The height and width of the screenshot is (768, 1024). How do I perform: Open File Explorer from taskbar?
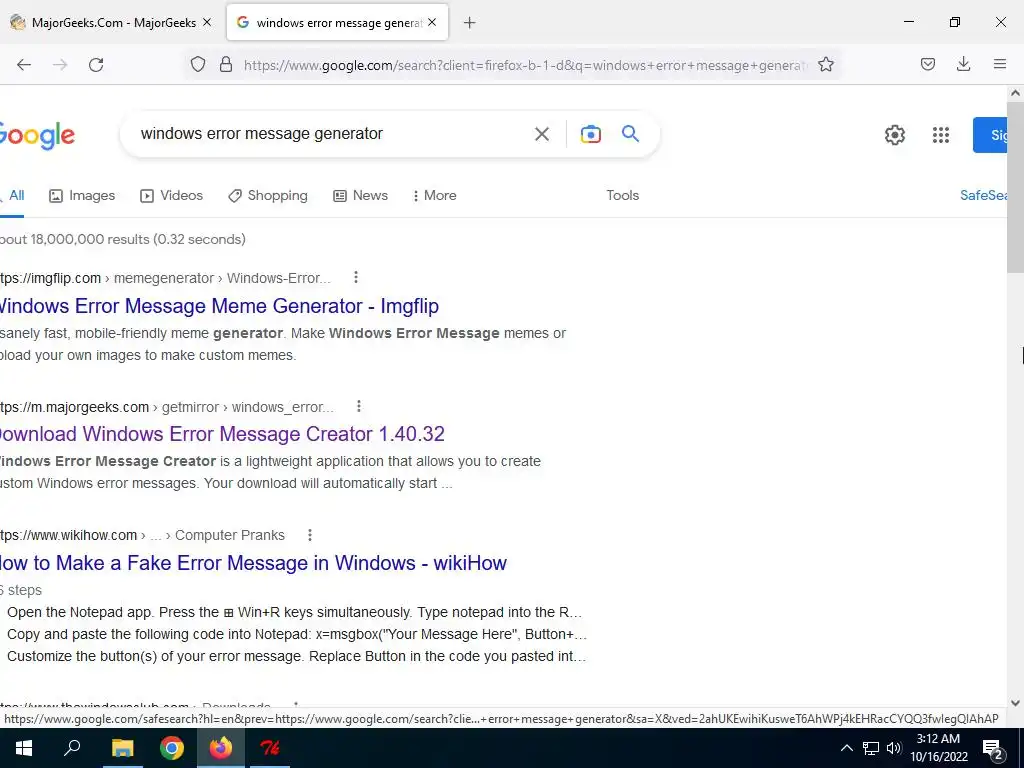point(122,748)
